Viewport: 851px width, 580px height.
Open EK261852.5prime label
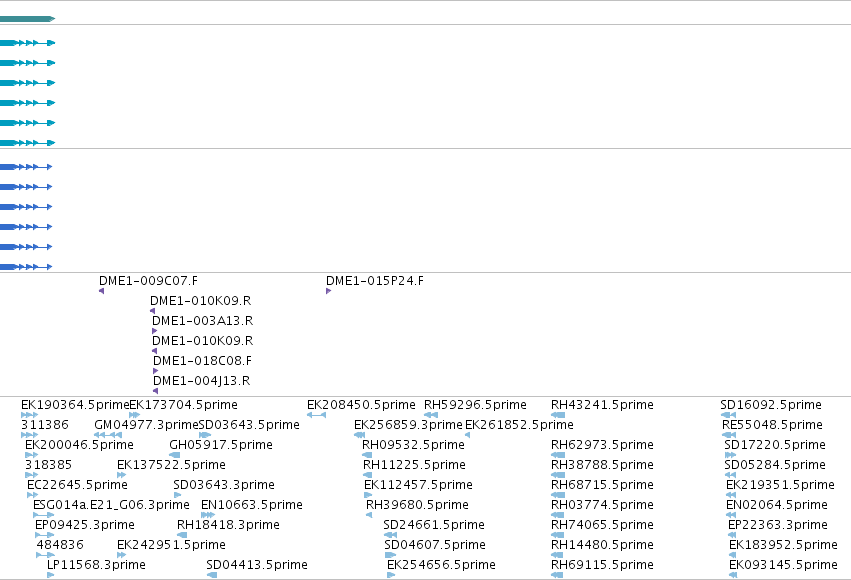[x=519, y=425]
